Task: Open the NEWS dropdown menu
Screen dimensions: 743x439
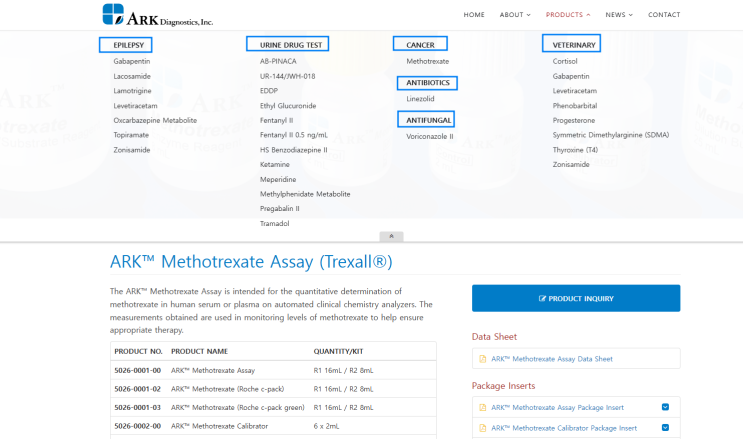Action: [618, 15]
